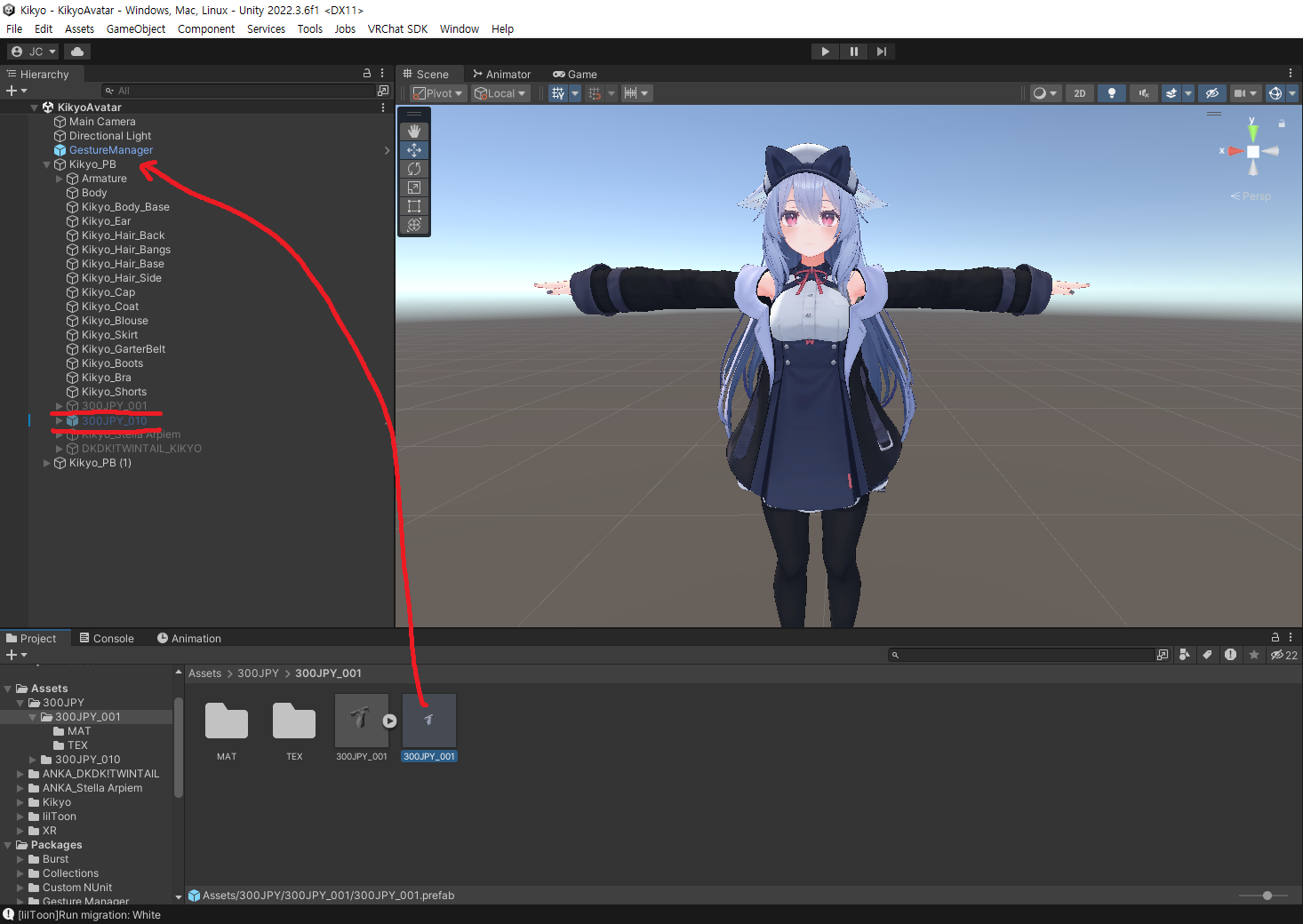1303x924 pixels.
Task: Toggle scene effects (skybox, fog)
Action: coord(1171,93)
